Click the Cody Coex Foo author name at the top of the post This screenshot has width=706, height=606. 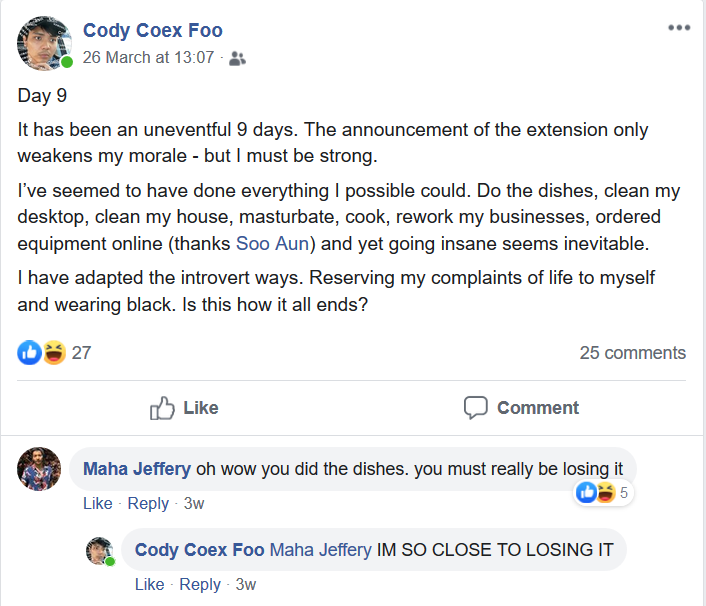pos(153,31)
